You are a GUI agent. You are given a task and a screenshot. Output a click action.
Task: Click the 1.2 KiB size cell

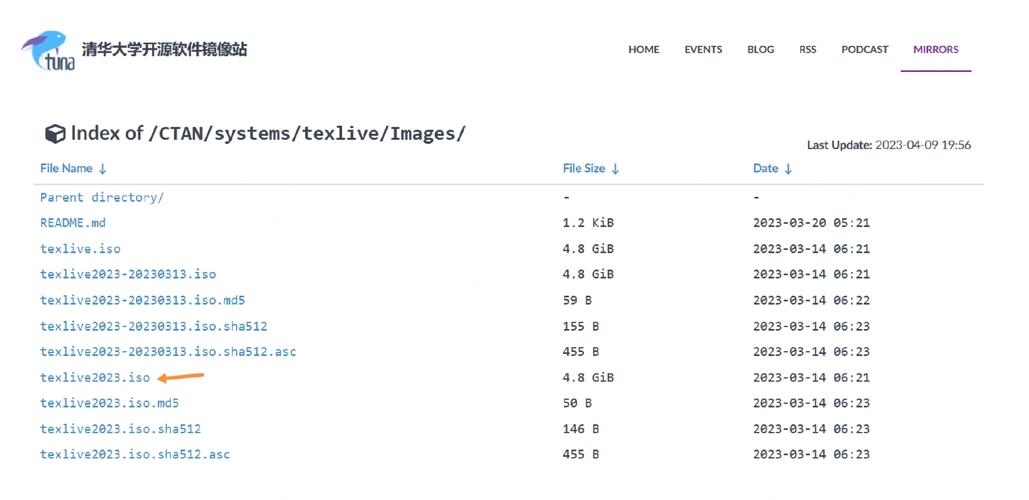click(588, 223)
